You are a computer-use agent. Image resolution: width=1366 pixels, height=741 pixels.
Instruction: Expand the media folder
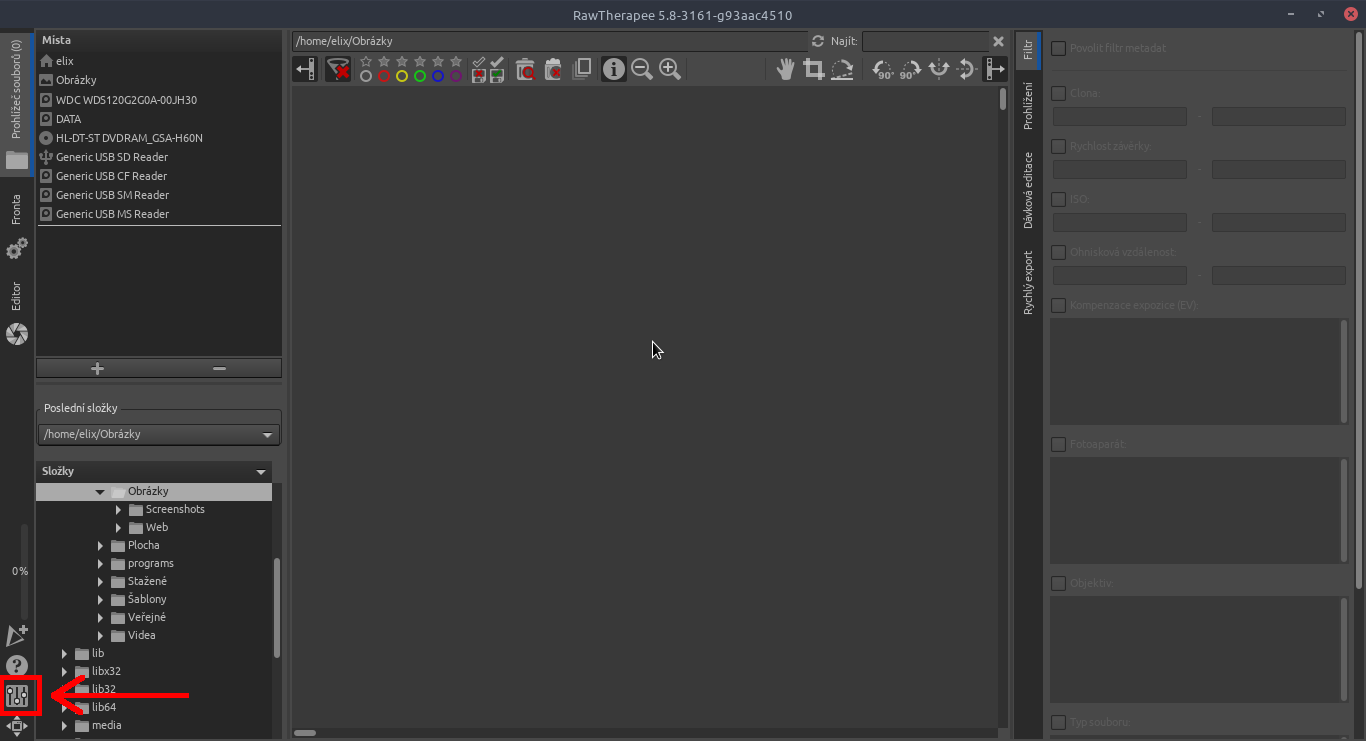tap(64, 725)
